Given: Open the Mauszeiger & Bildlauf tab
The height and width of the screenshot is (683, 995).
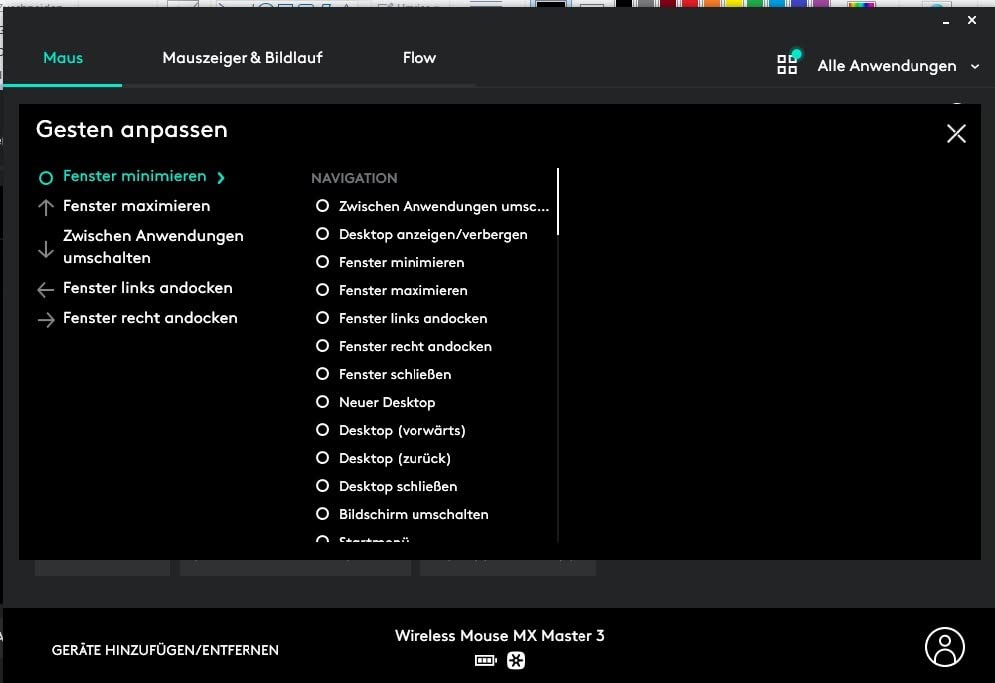Looking at the screenshot, I should pyautogui.click(x=242, y=58).
